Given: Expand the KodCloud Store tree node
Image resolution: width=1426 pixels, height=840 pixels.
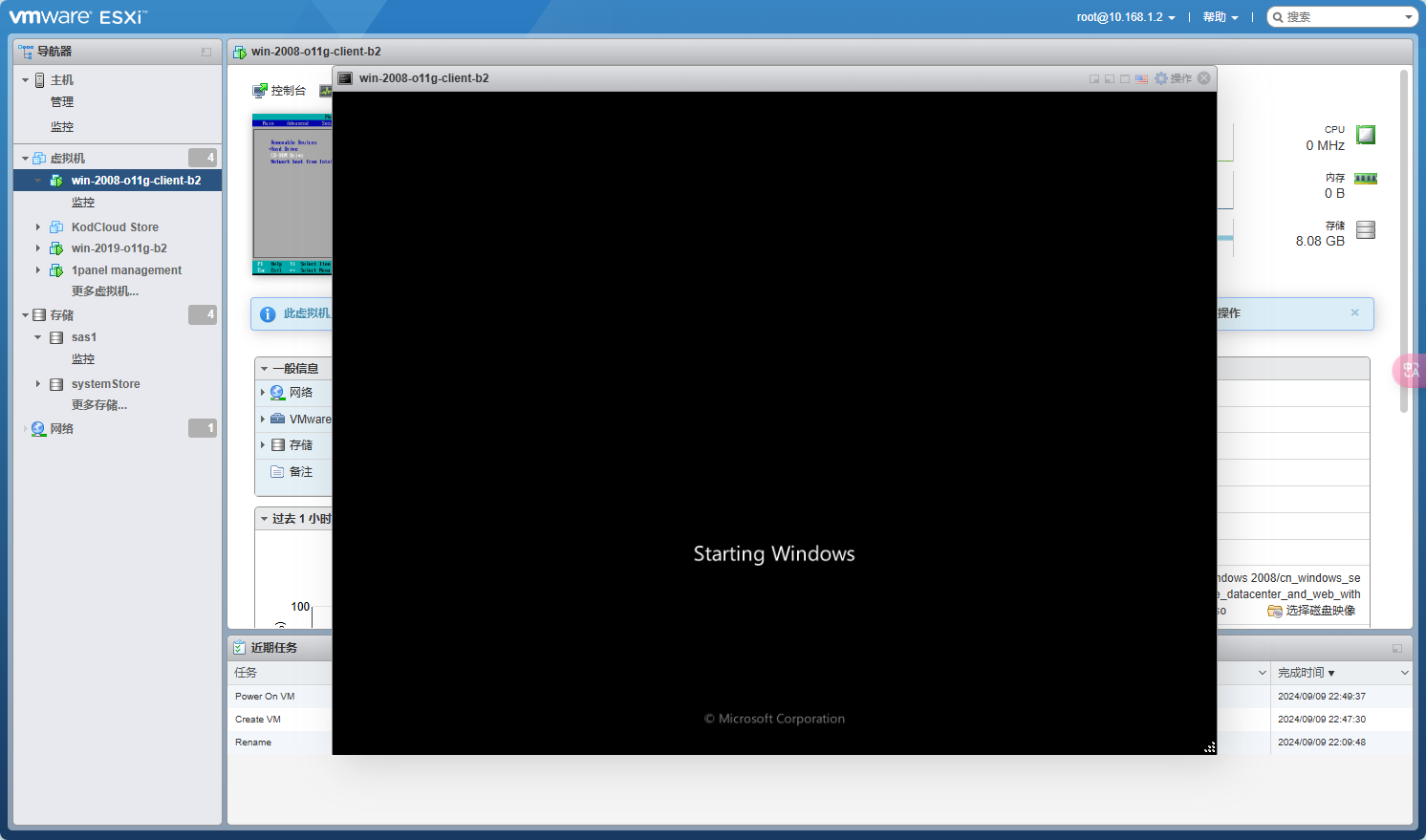Looking at the screenshot, I should pos(38,227).
